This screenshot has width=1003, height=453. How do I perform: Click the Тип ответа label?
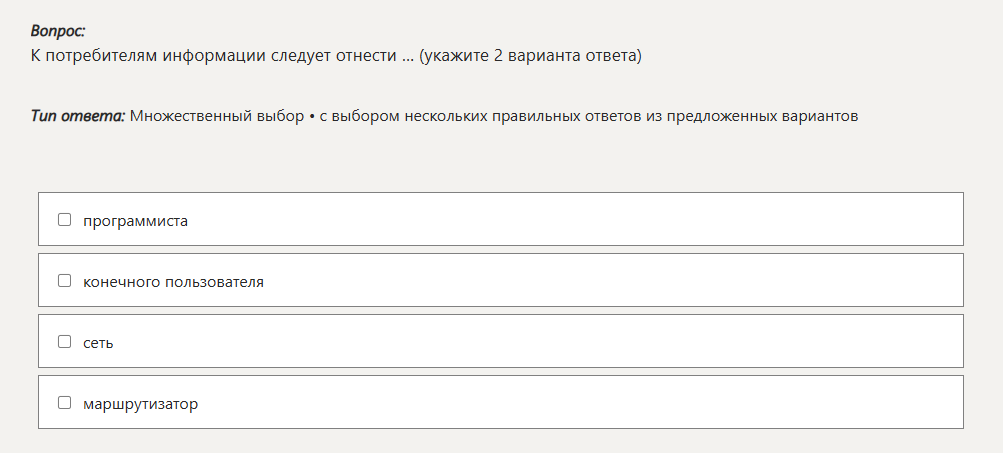pyautogui.click(x=77, y=116)
